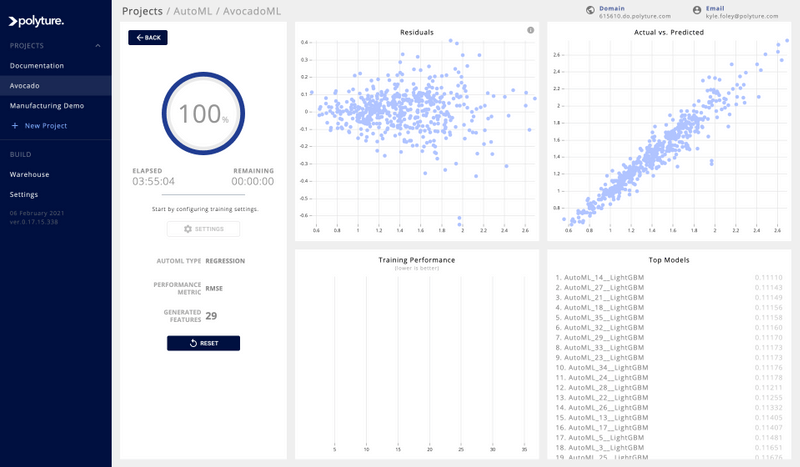Collapse the PROJECTS section chevron

(x=97, y=46)
